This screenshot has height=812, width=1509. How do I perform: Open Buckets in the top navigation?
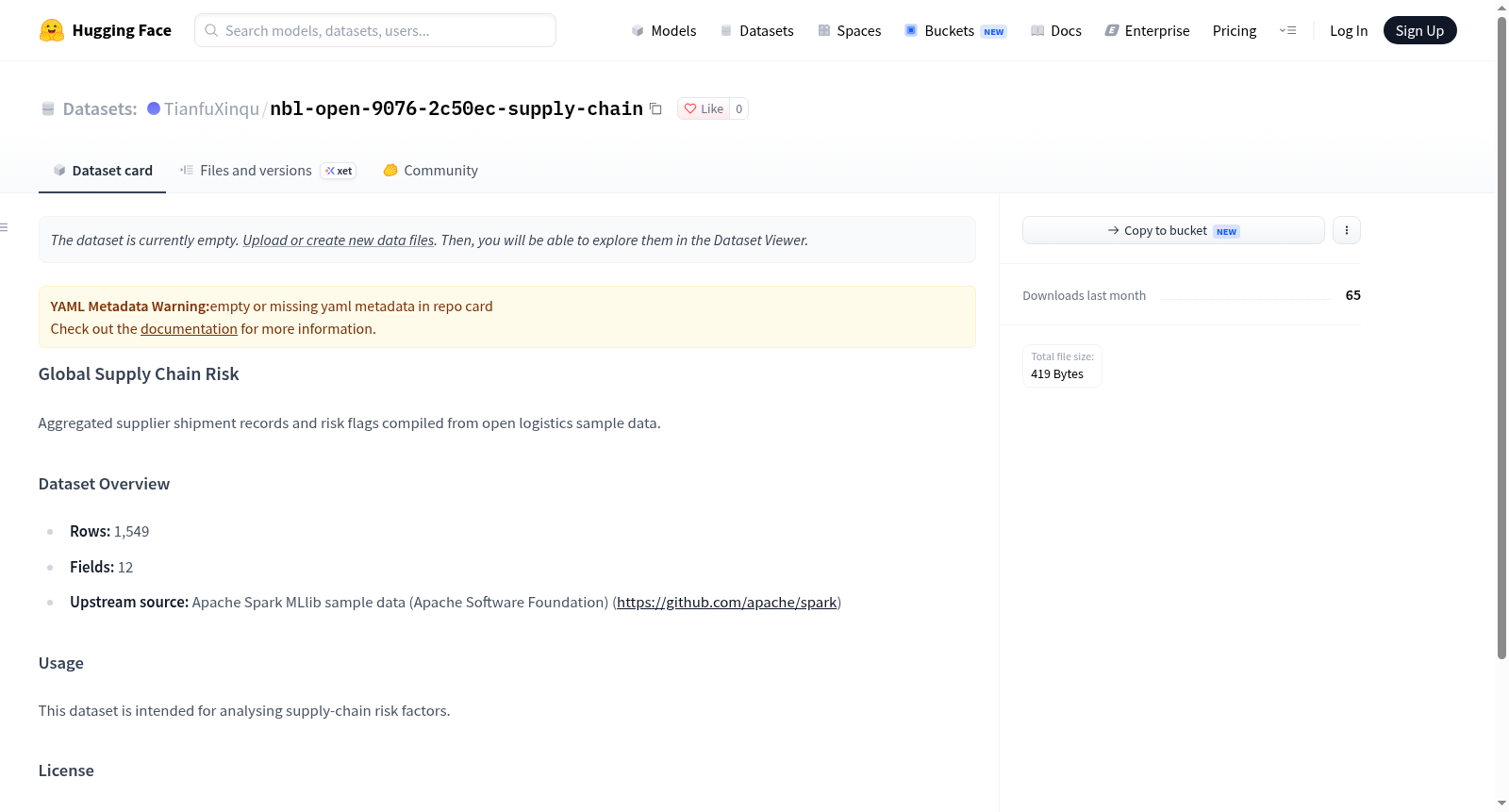(955, 30)
